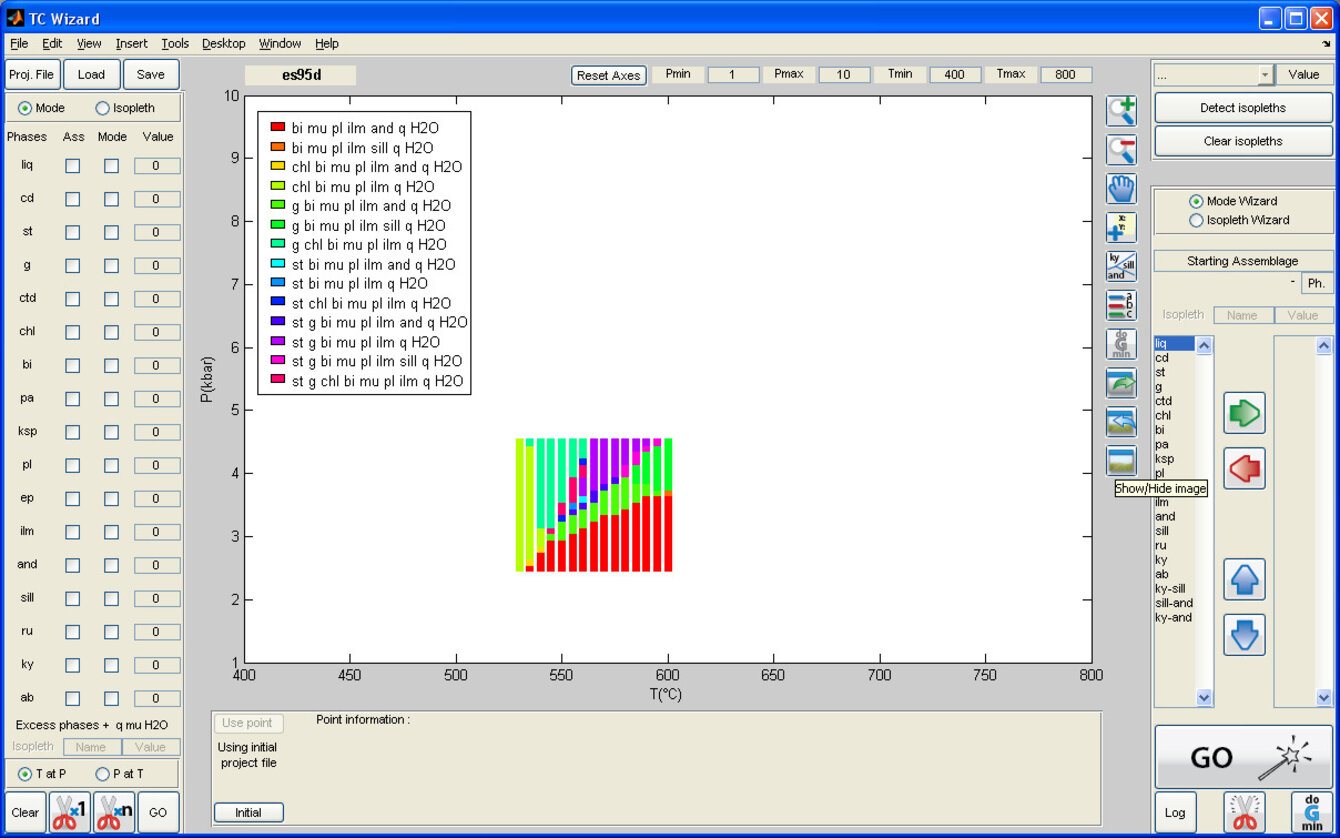Image resolution: width=1340 pixels, height=838 pixels.
Task: Select 'sill' in the phase list
Action: [x=1162, y=531]
